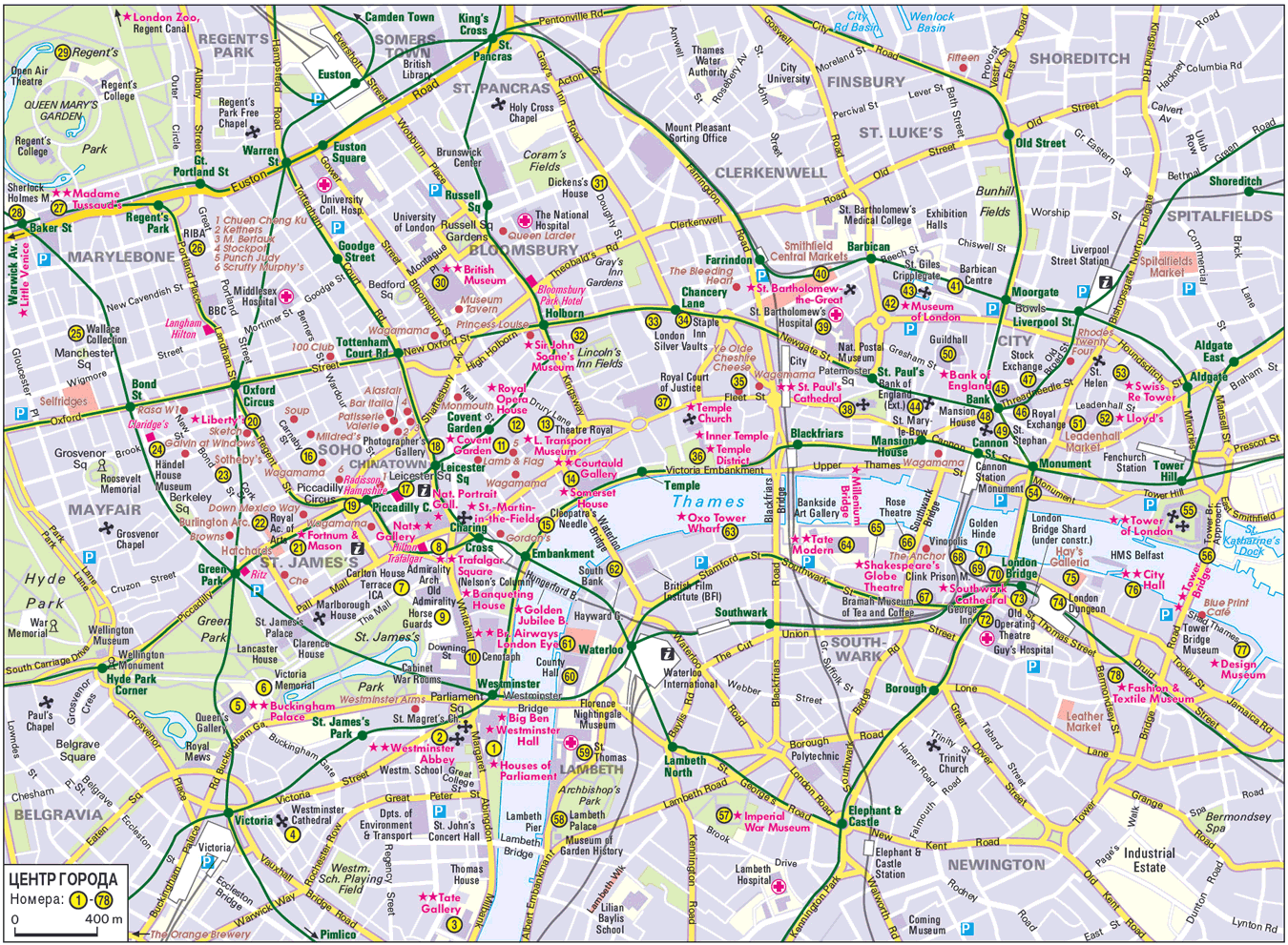Click the MARYLEBONE district label
Image resolution: width=1288 pixels, height=945 pixels.
pos(121,257)
